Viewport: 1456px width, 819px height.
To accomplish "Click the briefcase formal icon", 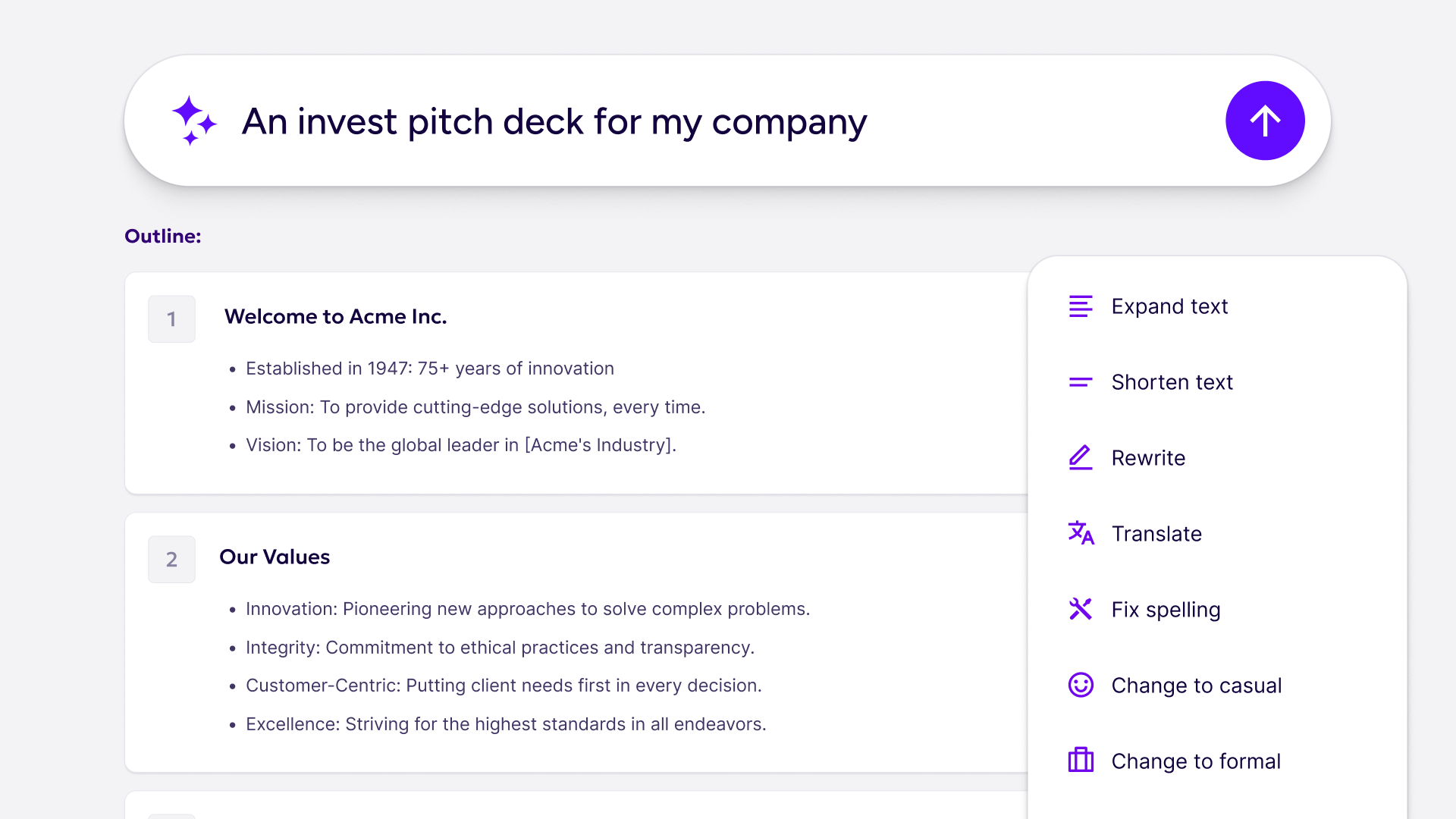I will click(x=1080, y=760).
